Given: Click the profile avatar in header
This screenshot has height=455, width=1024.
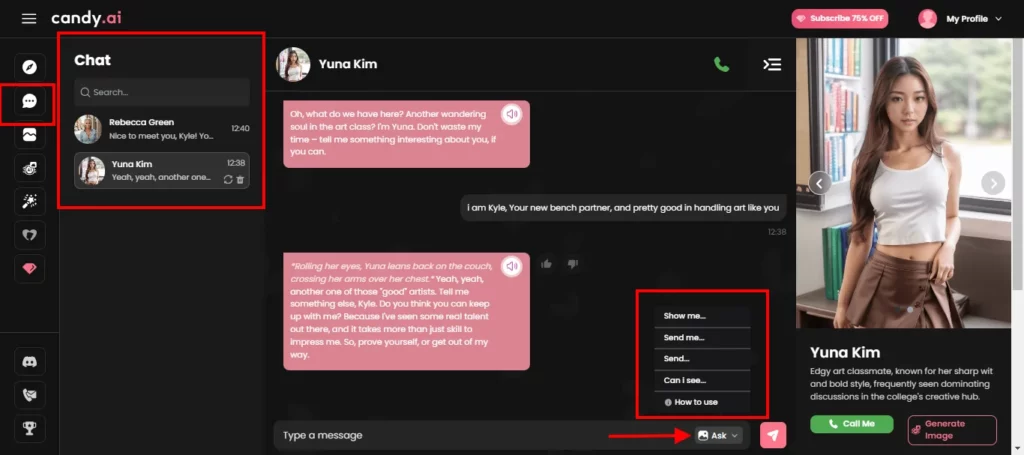Looking at the screenshot, I should pos(927,19).
